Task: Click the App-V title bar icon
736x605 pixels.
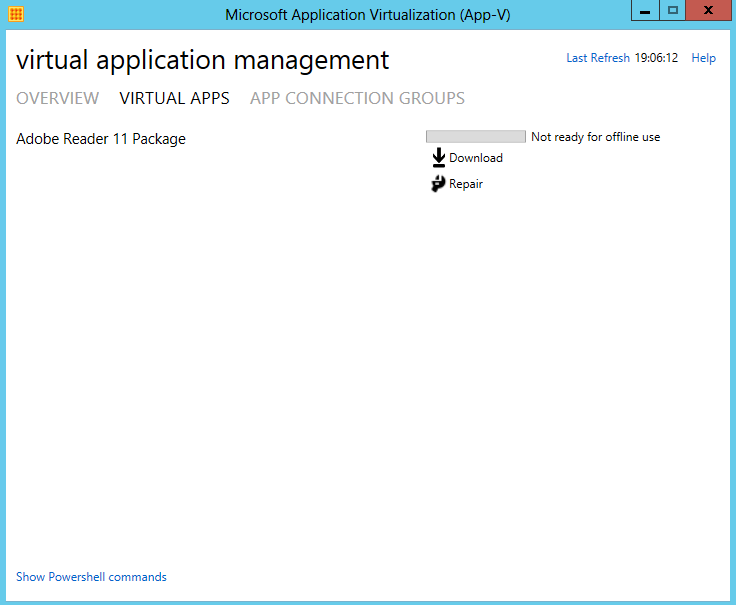Action: tap(16, 14)
